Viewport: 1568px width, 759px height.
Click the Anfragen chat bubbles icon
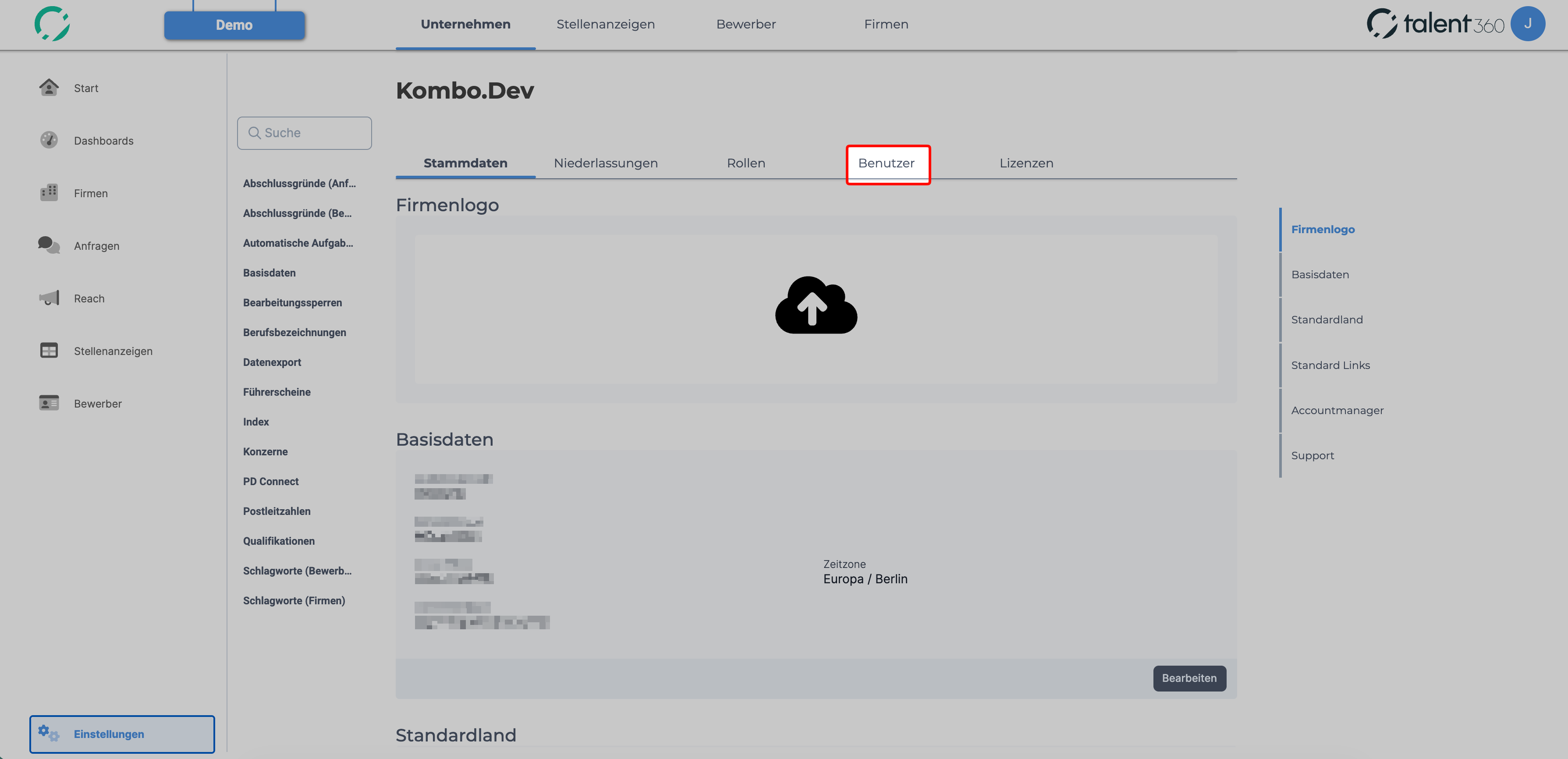(x=49, y=245)
